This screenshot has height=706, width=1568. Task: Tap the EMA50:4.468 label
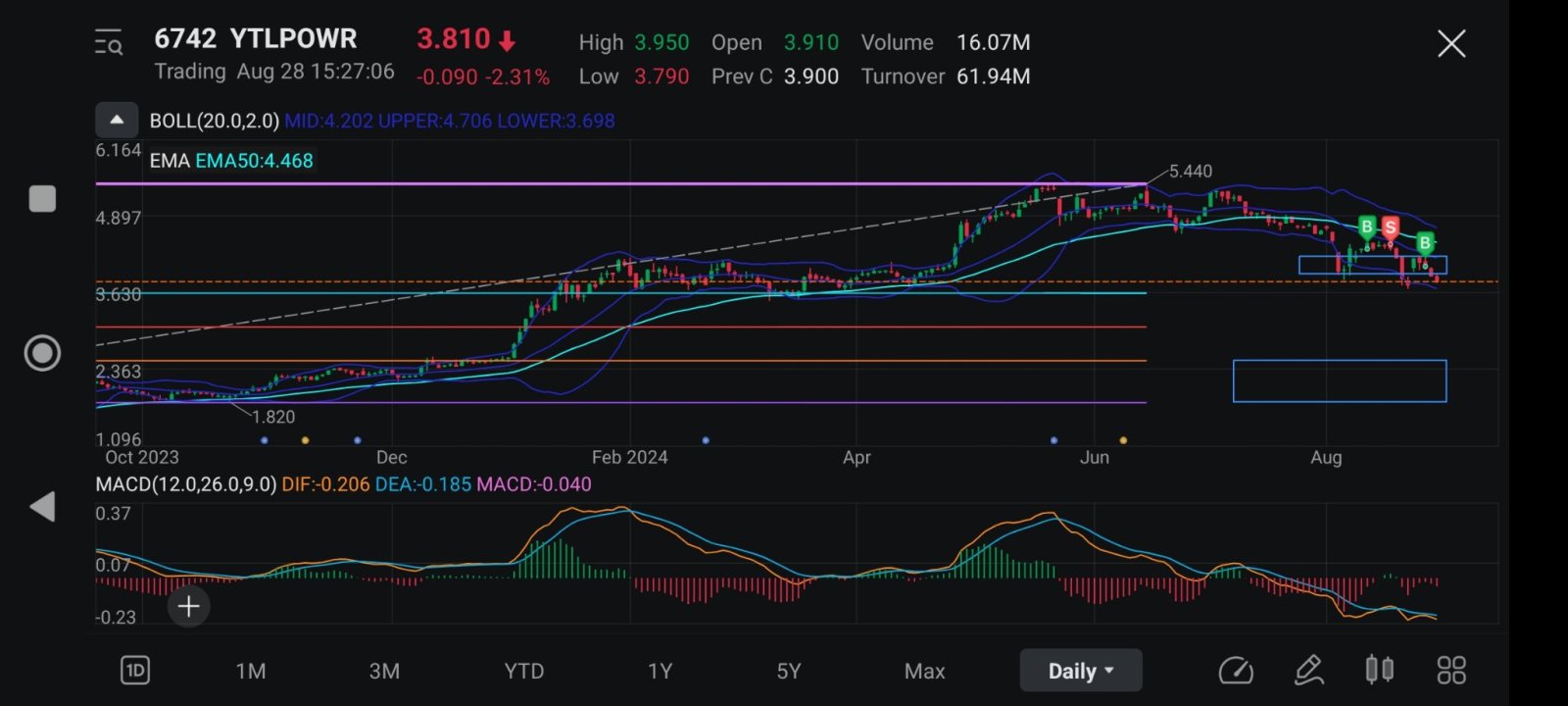tap(254, 161)
